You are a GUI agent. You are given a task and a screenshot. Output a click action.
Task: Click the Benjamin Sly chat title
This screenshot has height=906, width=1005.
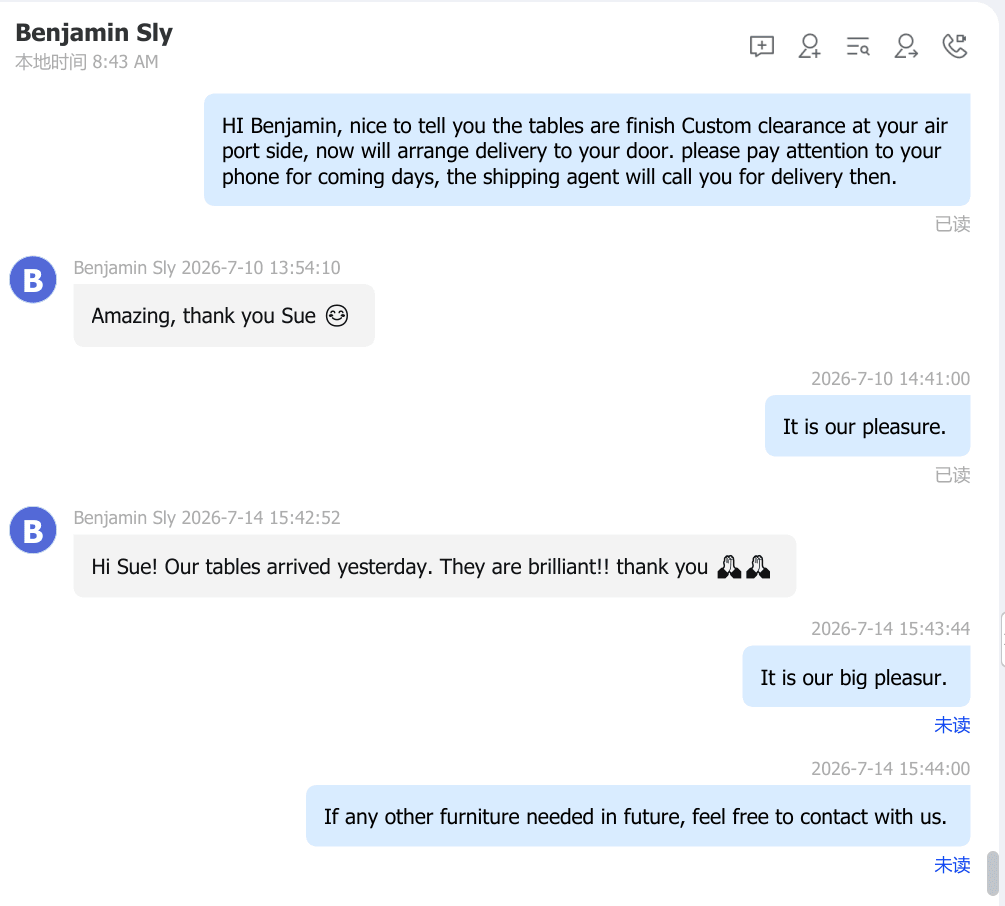click(x=94, y=32)
